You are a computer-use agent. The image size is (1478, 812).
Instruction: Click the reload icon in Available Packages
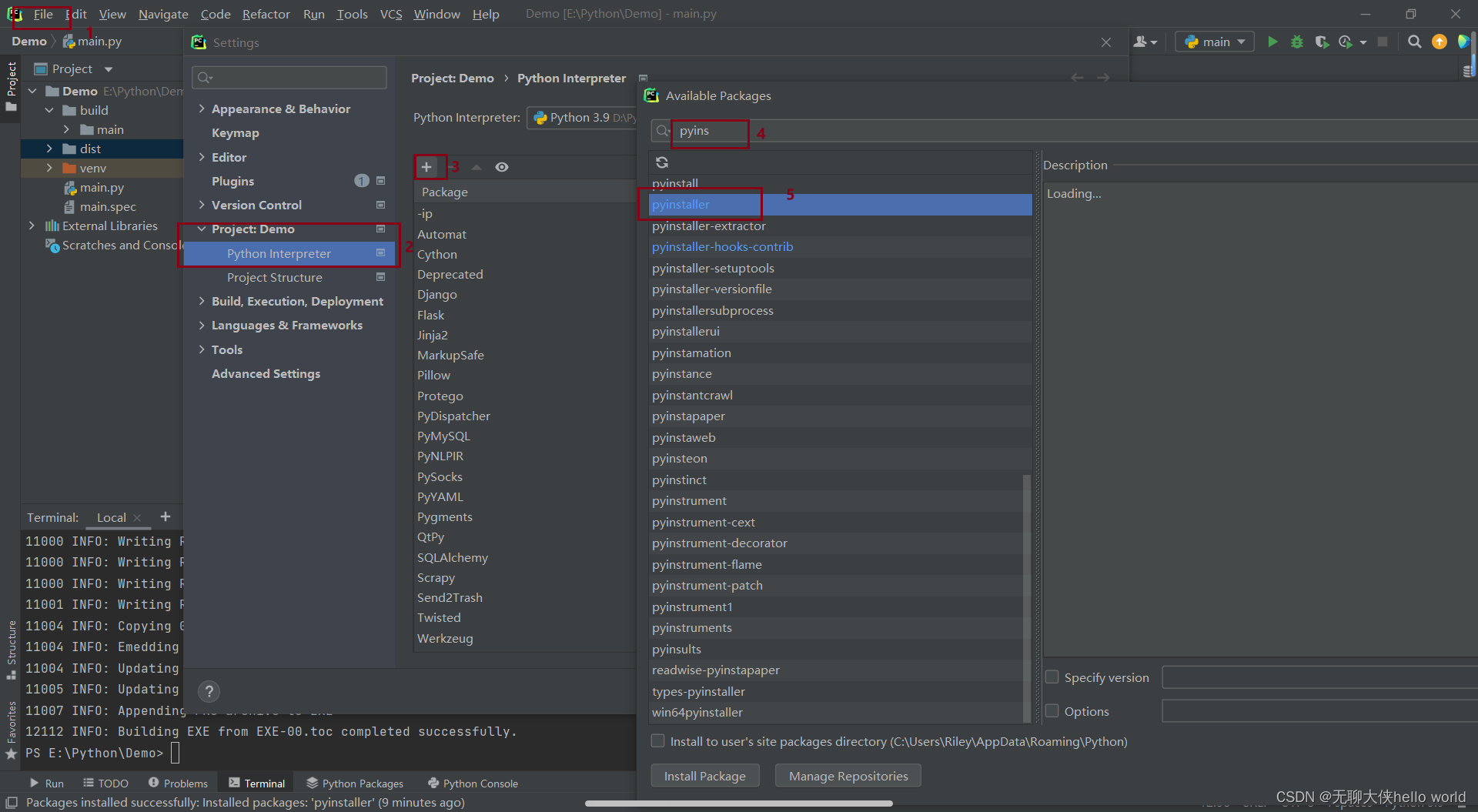coord(662,162)
